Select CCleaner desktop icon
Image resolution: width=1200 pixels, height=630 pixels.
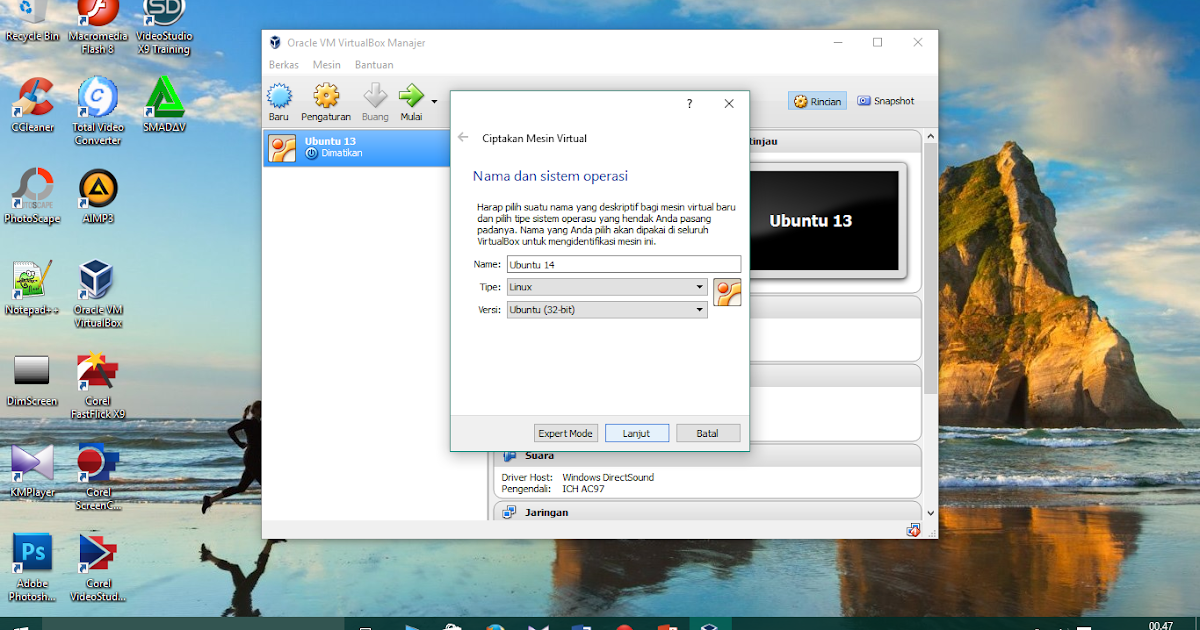(x=33, y=105)
